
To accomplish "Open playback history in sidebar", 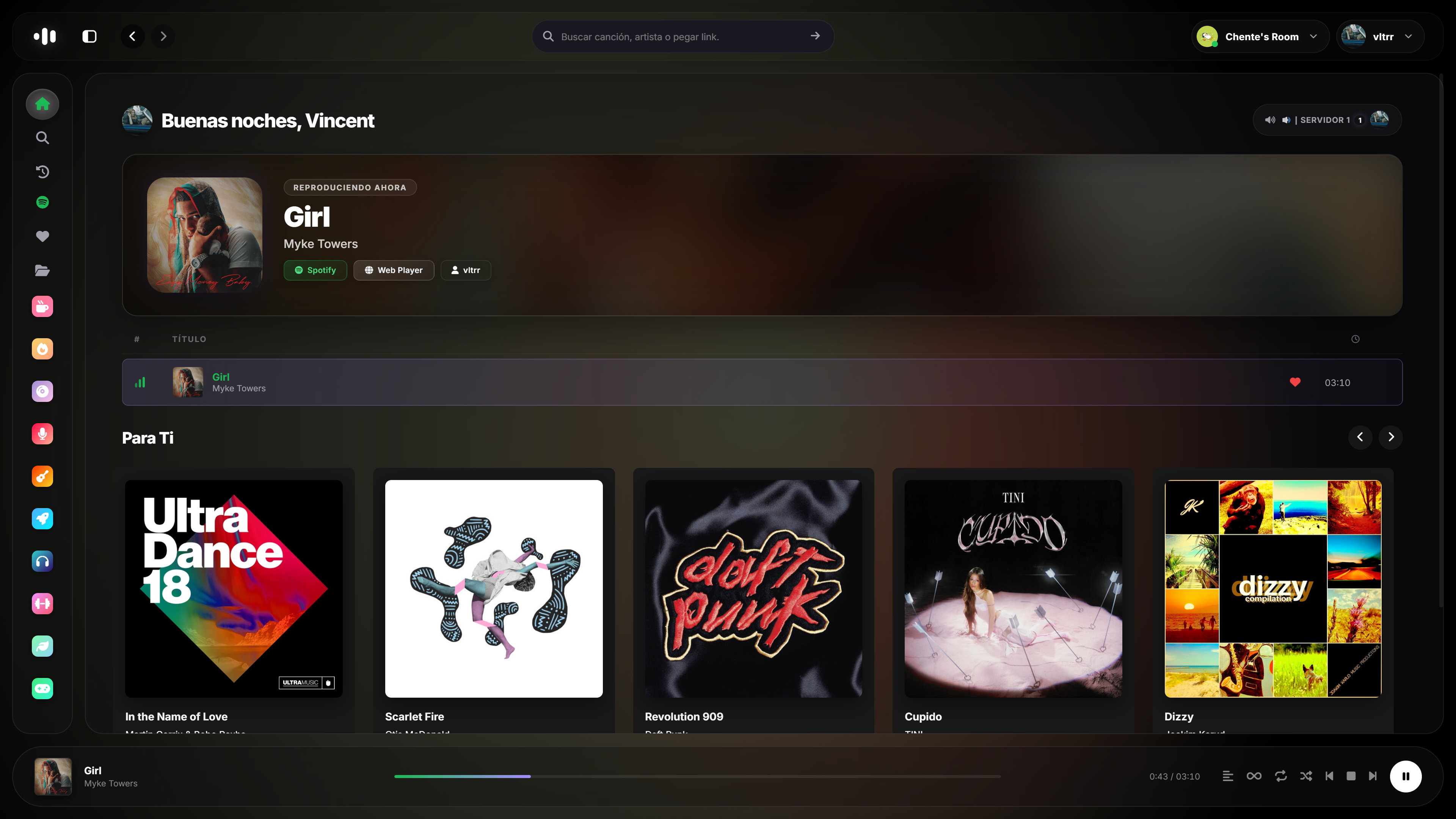I will pyautogui.click(x=42, y=171).
